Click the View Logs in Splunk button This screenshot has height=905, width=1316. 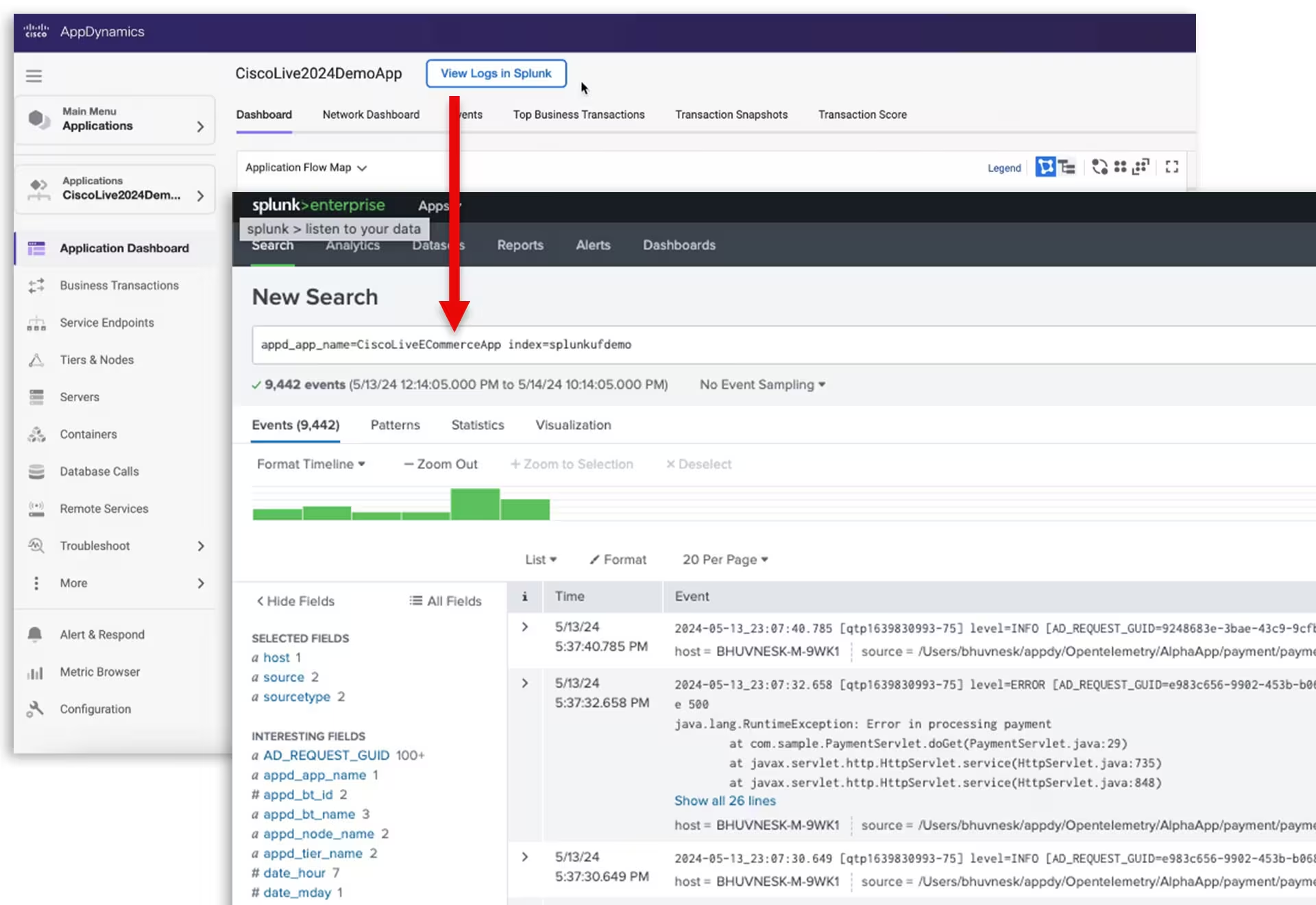pyautogui.click(x=496, y=73)
